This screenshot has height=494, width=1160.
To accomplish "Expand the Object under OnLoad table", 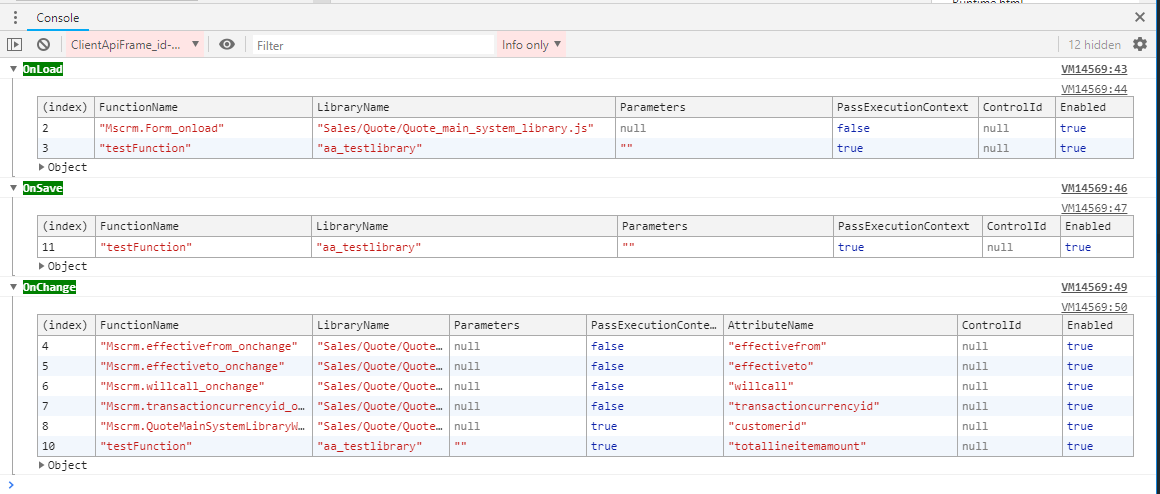I will pyautogui.click(x=63, y=167).
